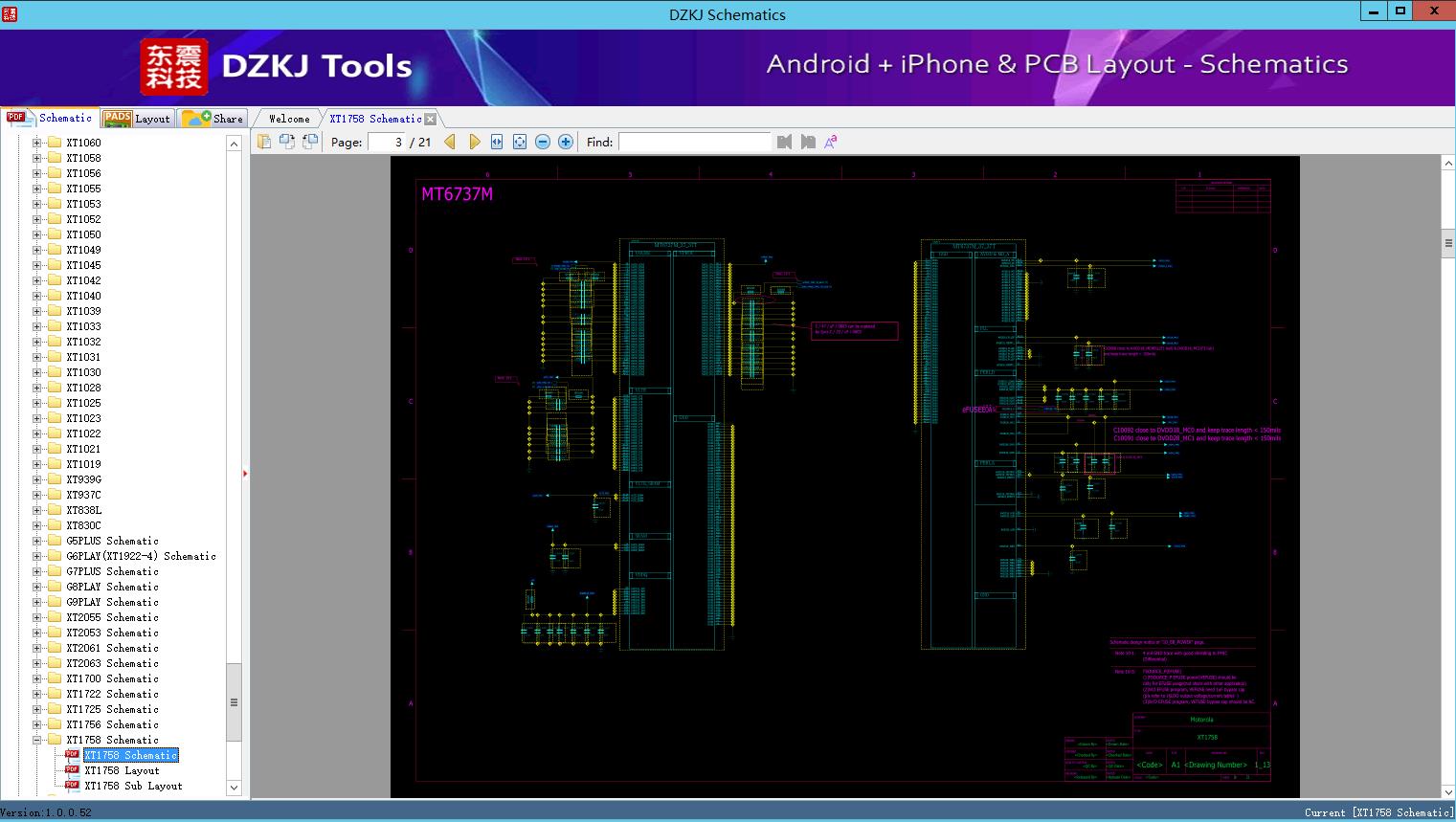Image resolution: width=1456 pixels, height=822 pixels.
Task: Go to the previous page arrow
Action: pyautogui.click(x=450, y=142)
